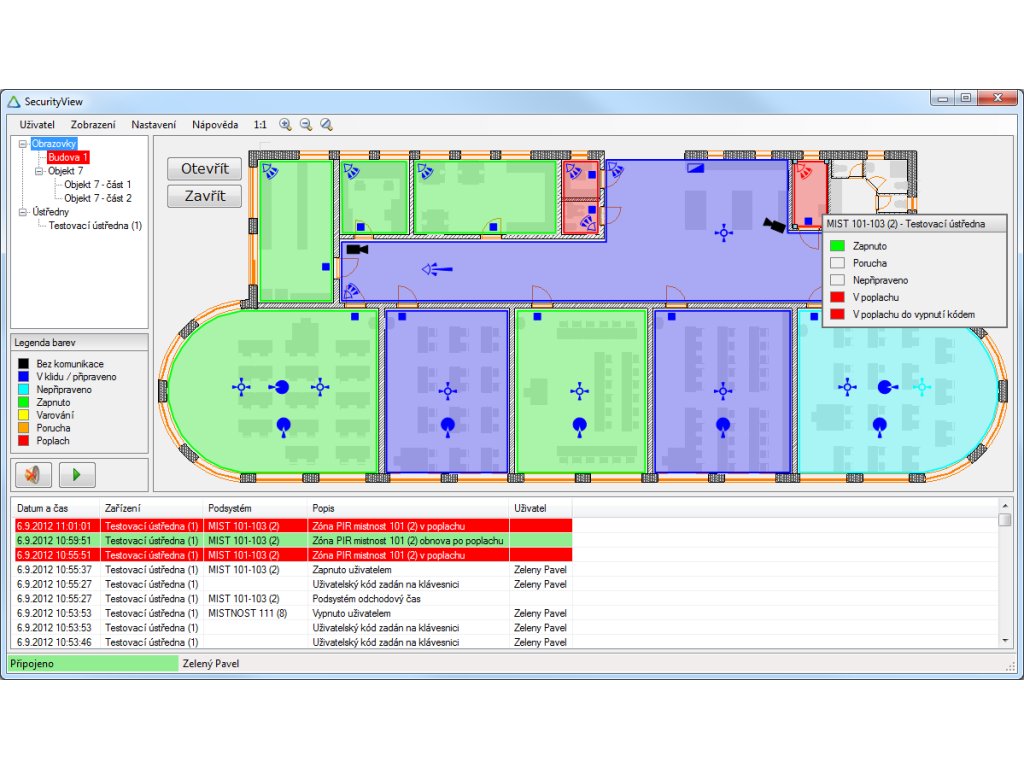Click the crosshair detector in the upper blue hall
Screen dimensions: 1024x768
point(723,232)
